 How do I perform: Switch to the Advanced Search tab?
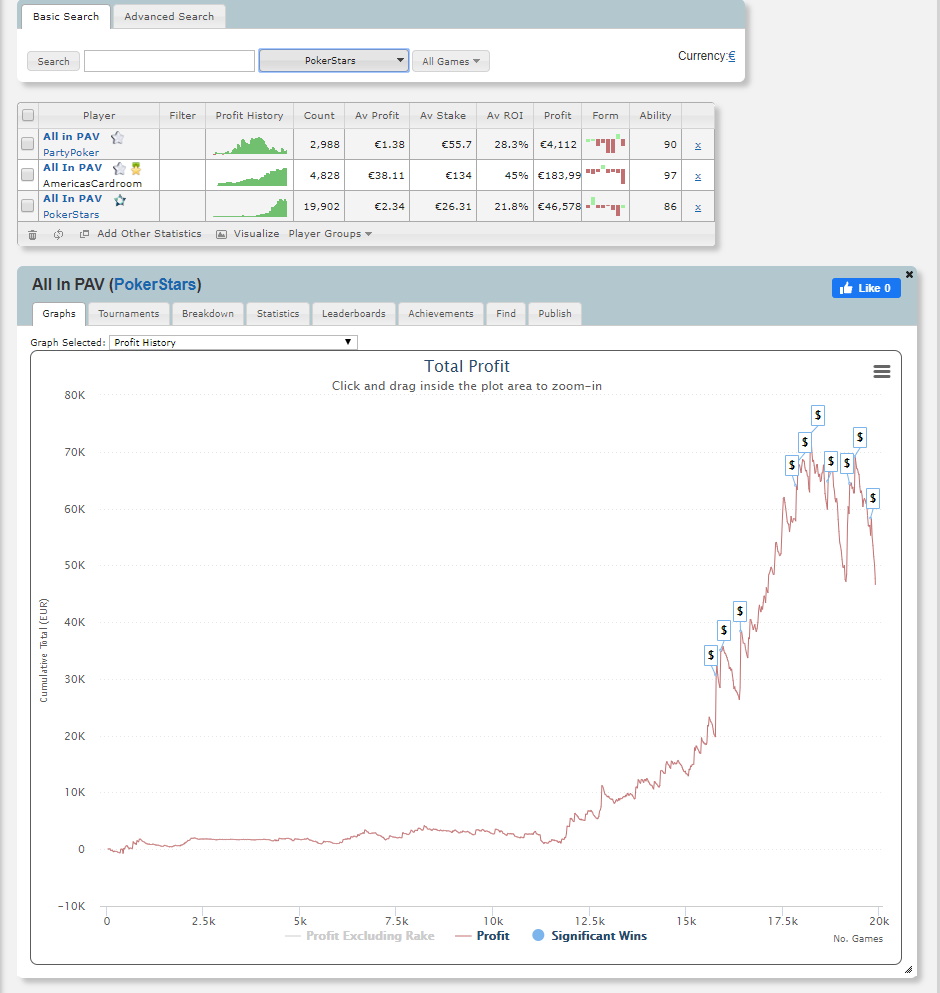pyautogui.click(x=169, y=16)
